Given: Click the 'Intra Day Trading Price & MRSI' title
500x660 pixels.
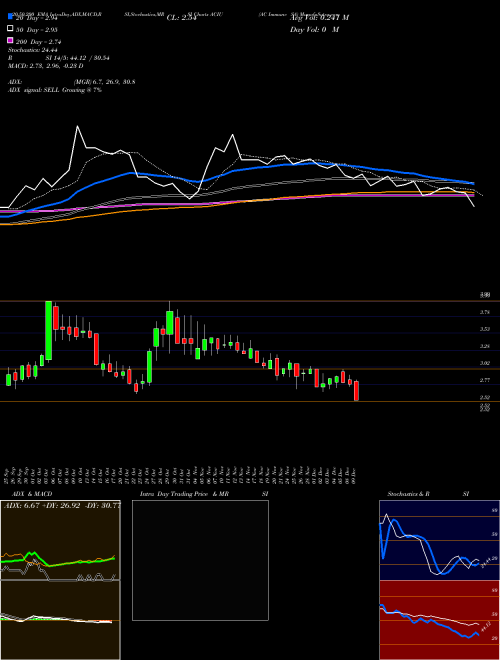Looking at the screenshot, I should pyautogui.click(x=204, y=494).
